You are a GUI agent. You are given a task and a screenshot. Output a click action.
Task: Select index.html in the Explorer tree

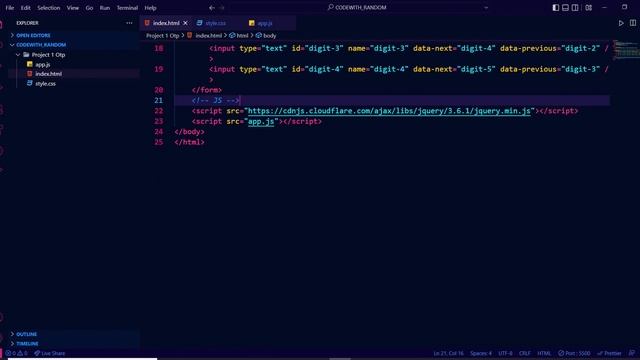coord(48,74)
